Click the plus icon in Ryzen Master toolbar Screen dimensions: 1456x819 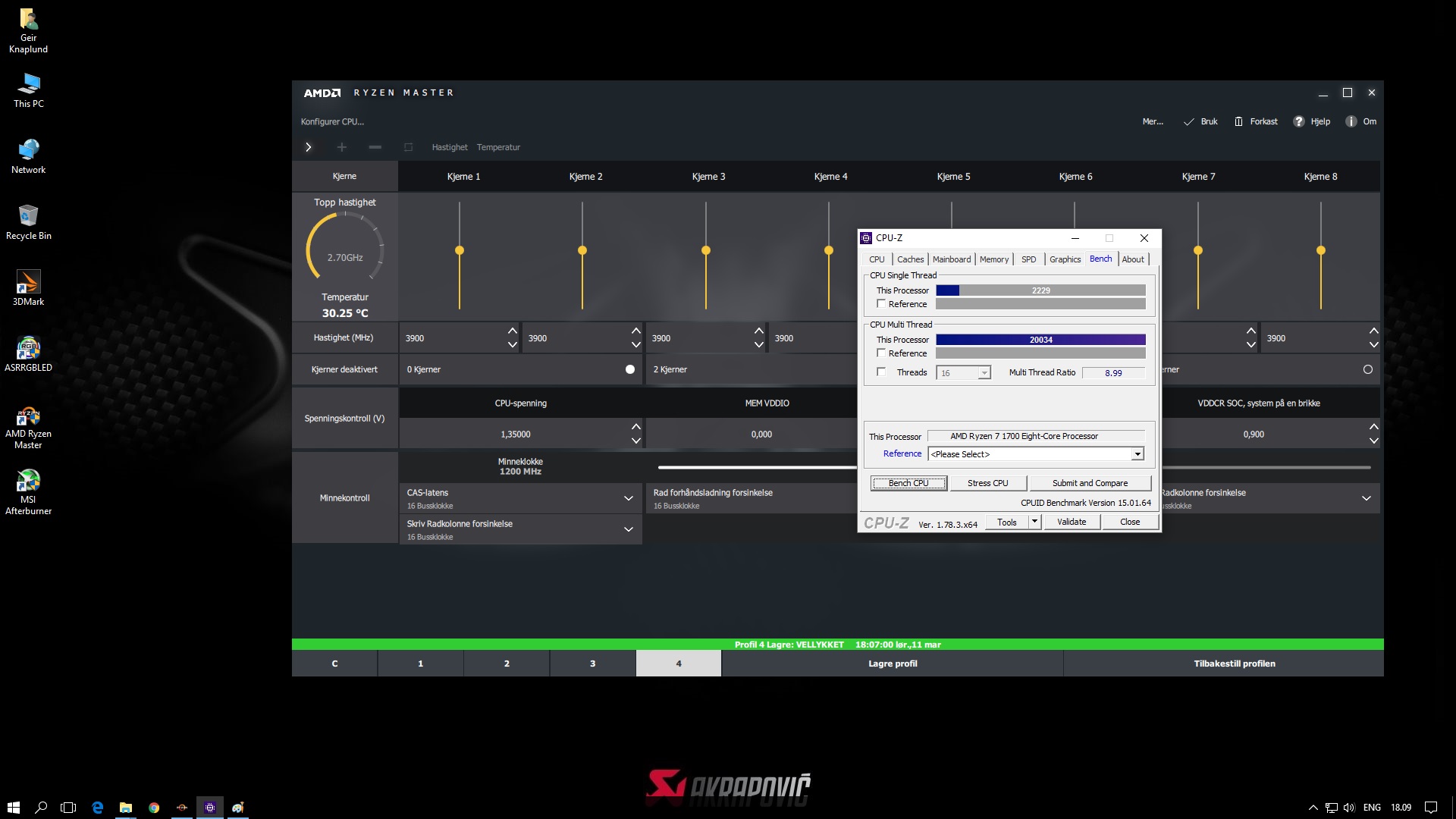coord(341,147)
